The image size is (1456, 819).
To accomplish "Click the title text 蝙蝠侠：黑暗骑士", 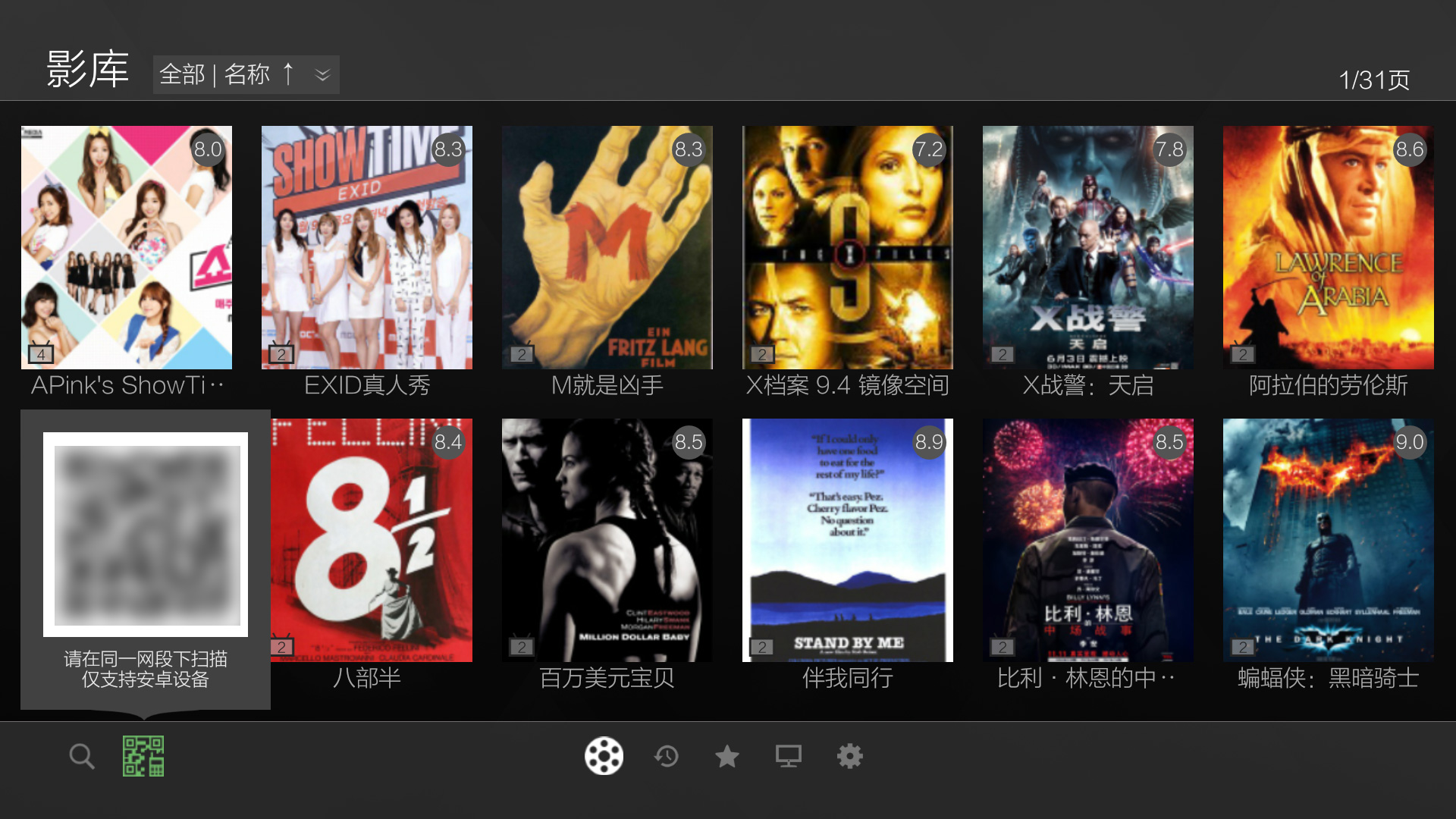I will point(1329,678).
